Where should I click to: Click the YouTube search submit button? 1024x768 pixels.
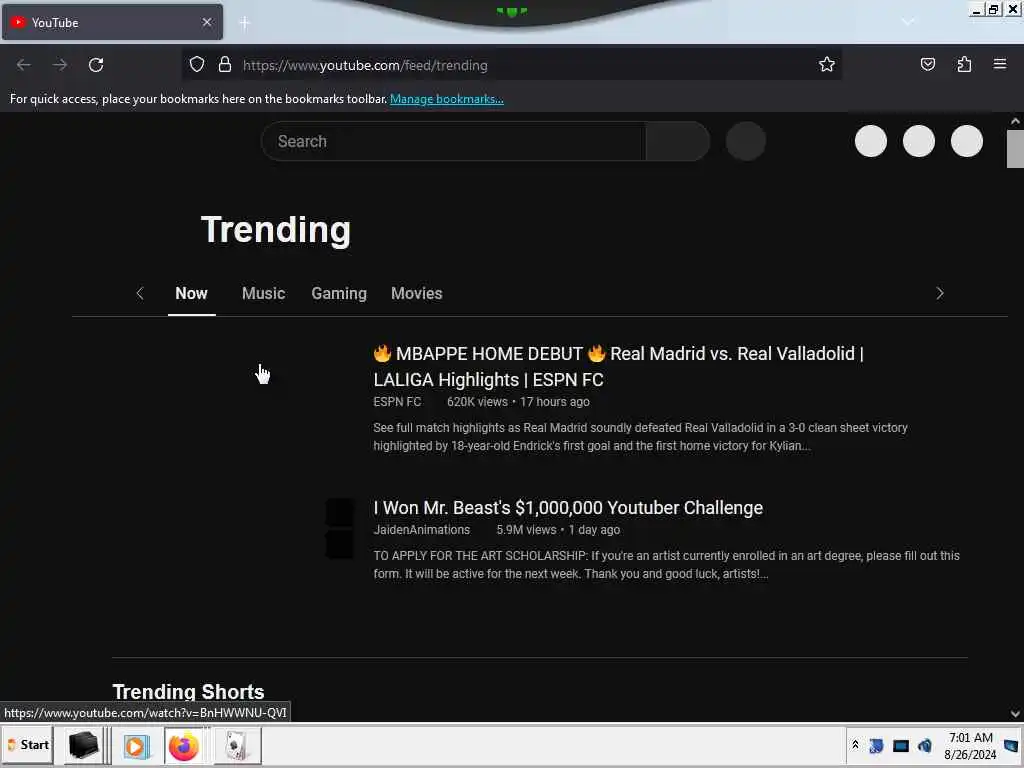(678, 141)
